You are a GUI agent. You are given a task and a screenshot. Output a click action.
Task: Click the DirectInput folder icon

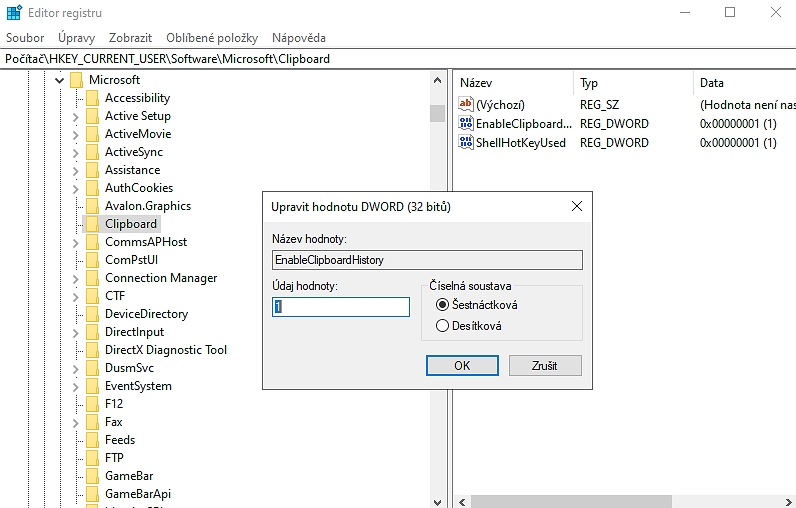(92, 332)
